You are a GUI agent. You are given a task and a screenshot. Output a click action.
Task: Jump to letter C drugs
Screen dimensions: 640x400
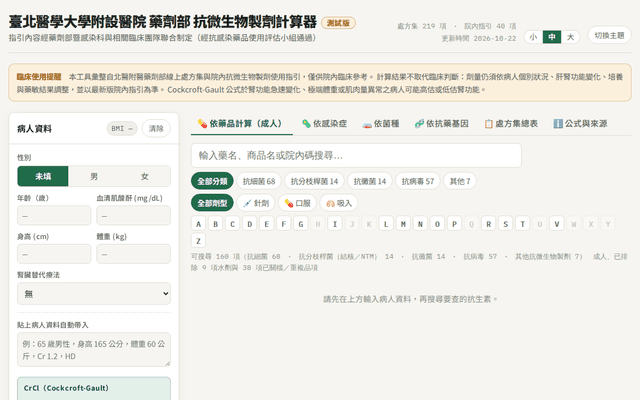(x=233, y=224)
